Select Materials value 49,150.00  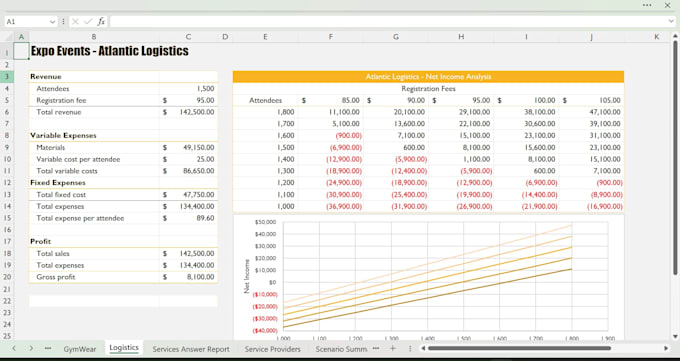[188, 148]
